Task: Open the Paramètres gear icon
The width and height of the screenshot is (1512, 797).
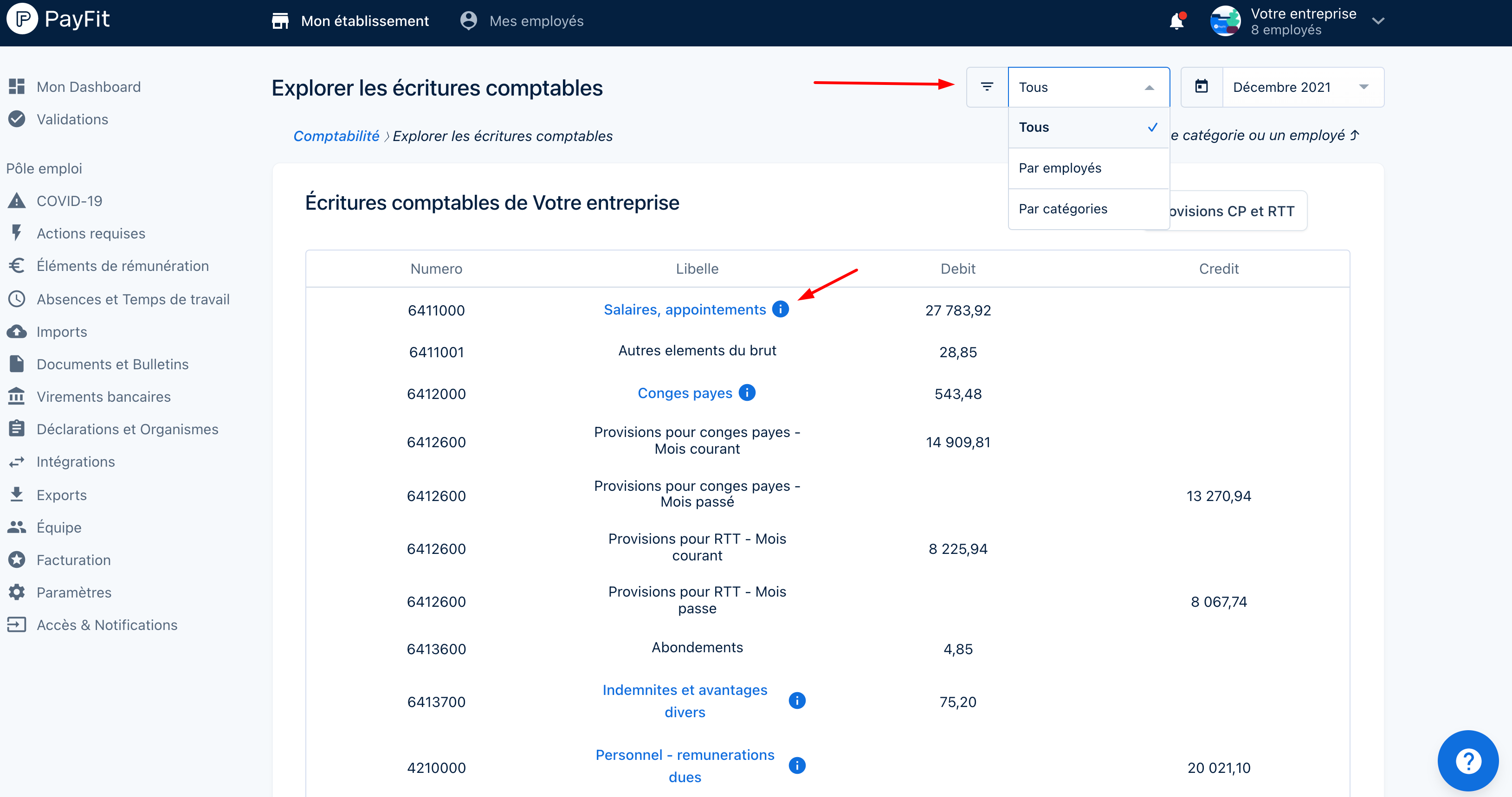Action: click(x=17, y=591)
